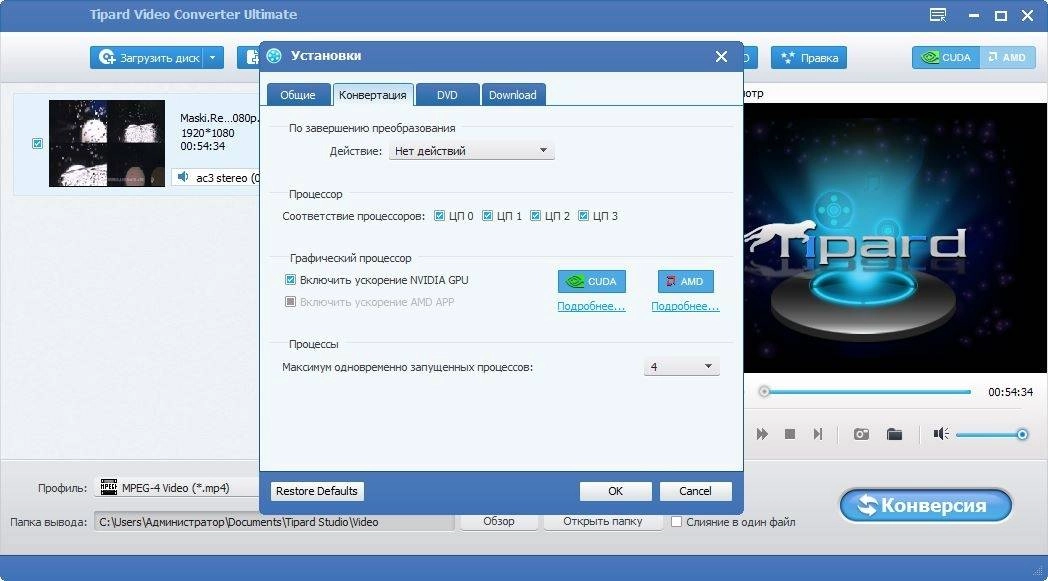Image resolution: width=1048 pixels, height=581 pixels.
Task: Click Cancel in the settings dialog
Action: point(695,491)
